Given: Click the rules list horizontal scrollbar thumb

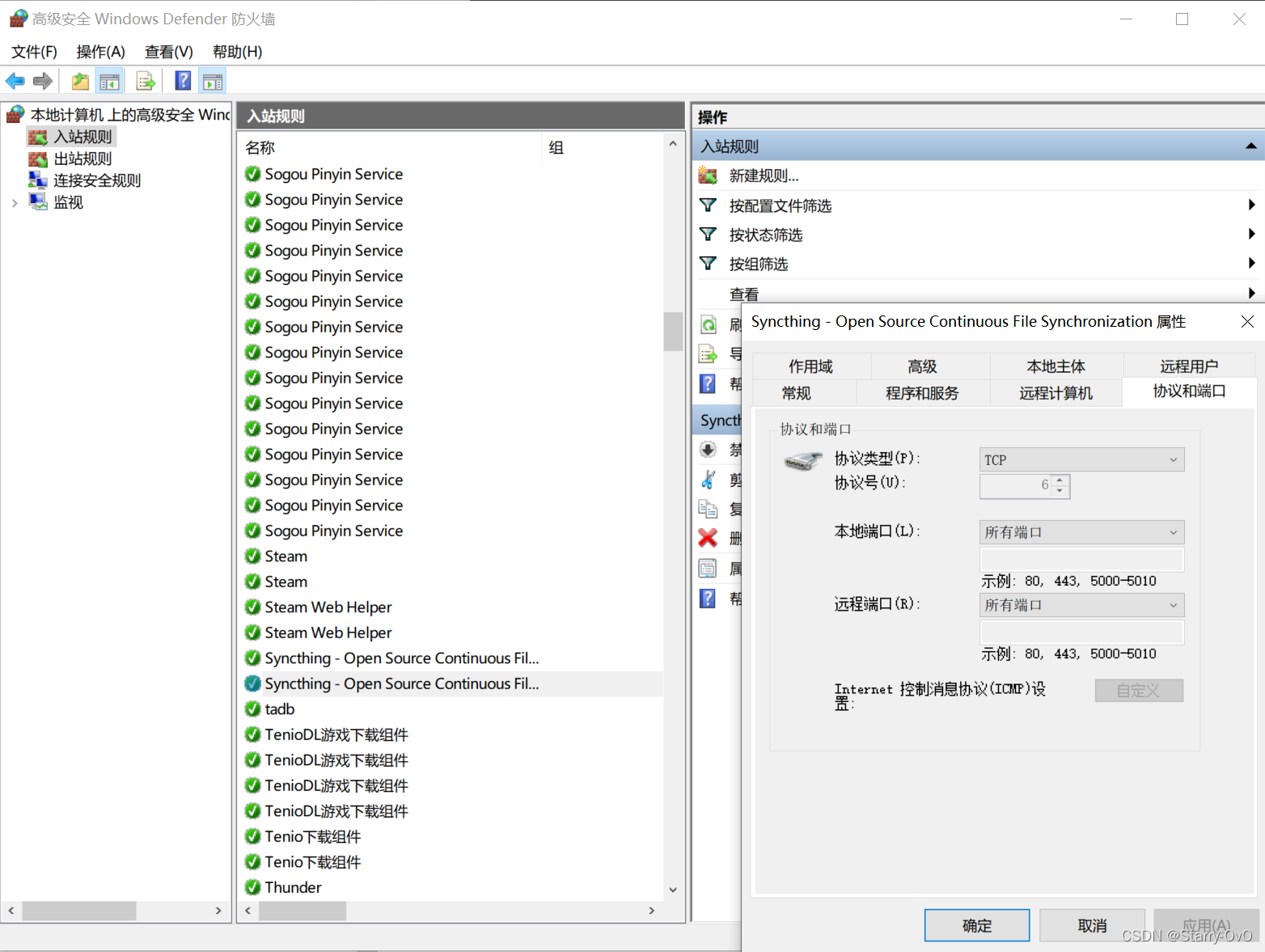Looking at the screenshot, I should point(302,911).
